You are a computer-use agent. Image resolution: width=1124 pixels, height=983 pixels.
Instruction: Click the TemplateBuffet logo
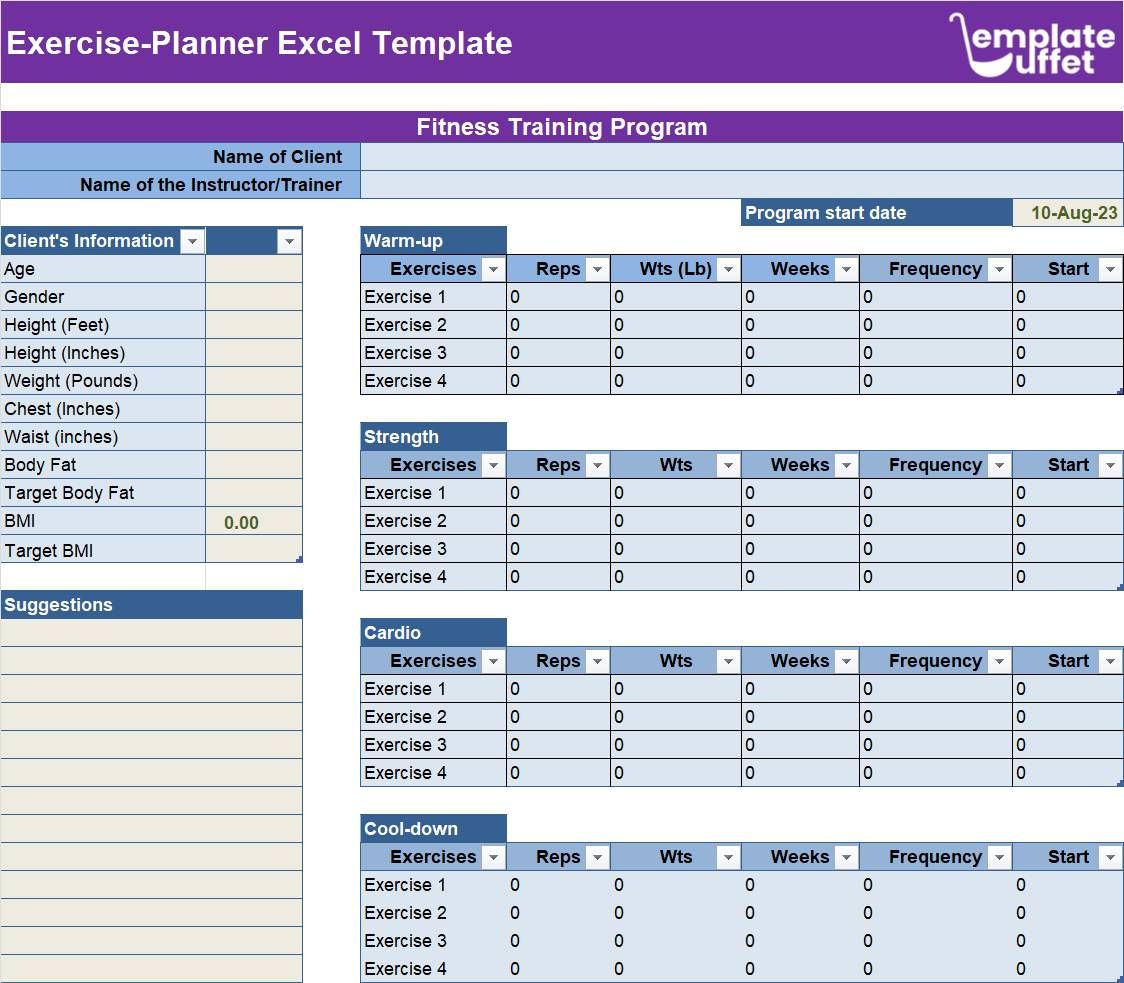1037,44
